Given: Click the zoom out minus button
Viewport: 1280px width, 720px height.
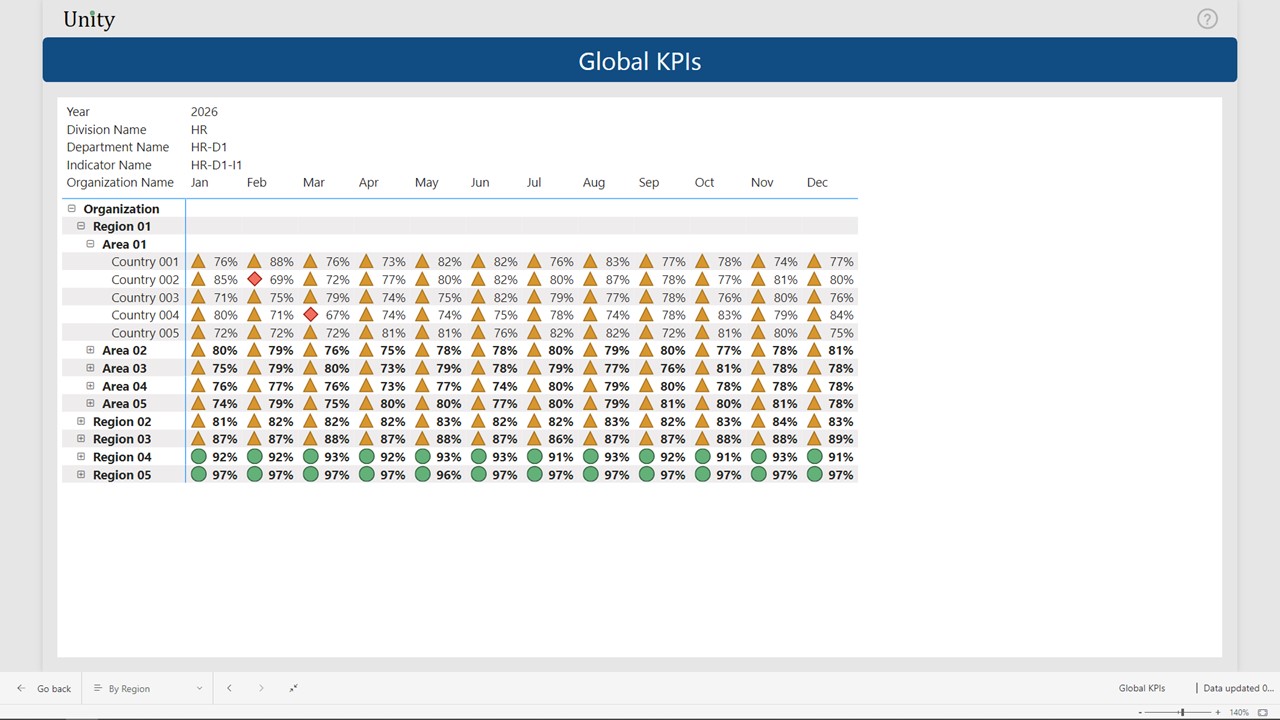Looking at the screenshot, I should click(1140, 713).
